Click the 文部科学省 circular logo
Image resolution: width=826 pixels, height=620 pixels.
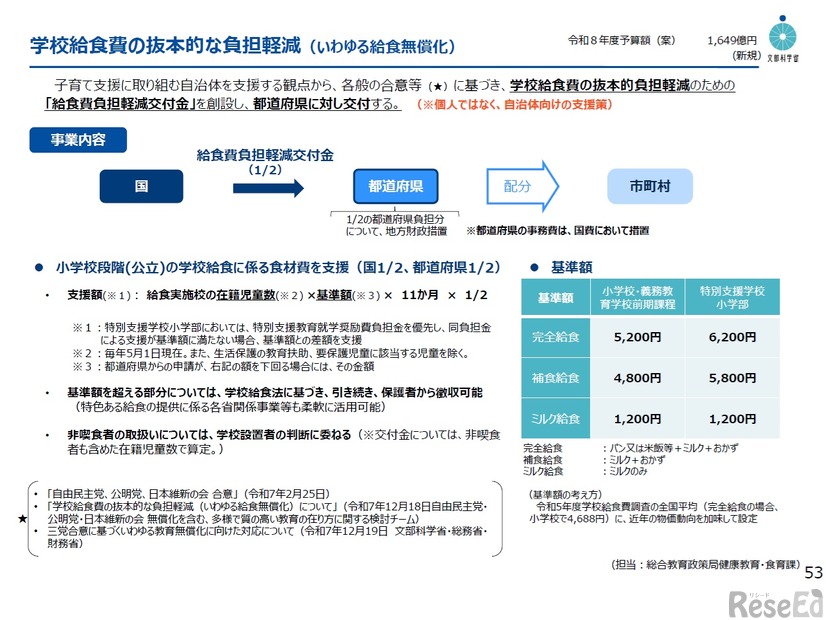tap(783, 33)
